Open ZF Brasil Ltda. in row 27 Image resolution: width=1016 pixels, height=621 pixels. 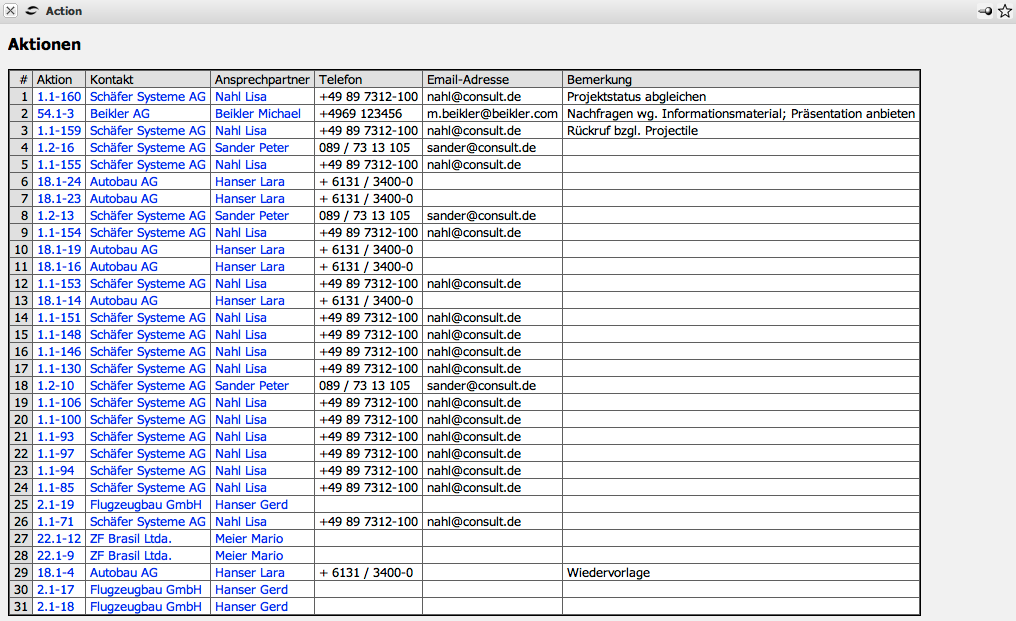(130, 539)
